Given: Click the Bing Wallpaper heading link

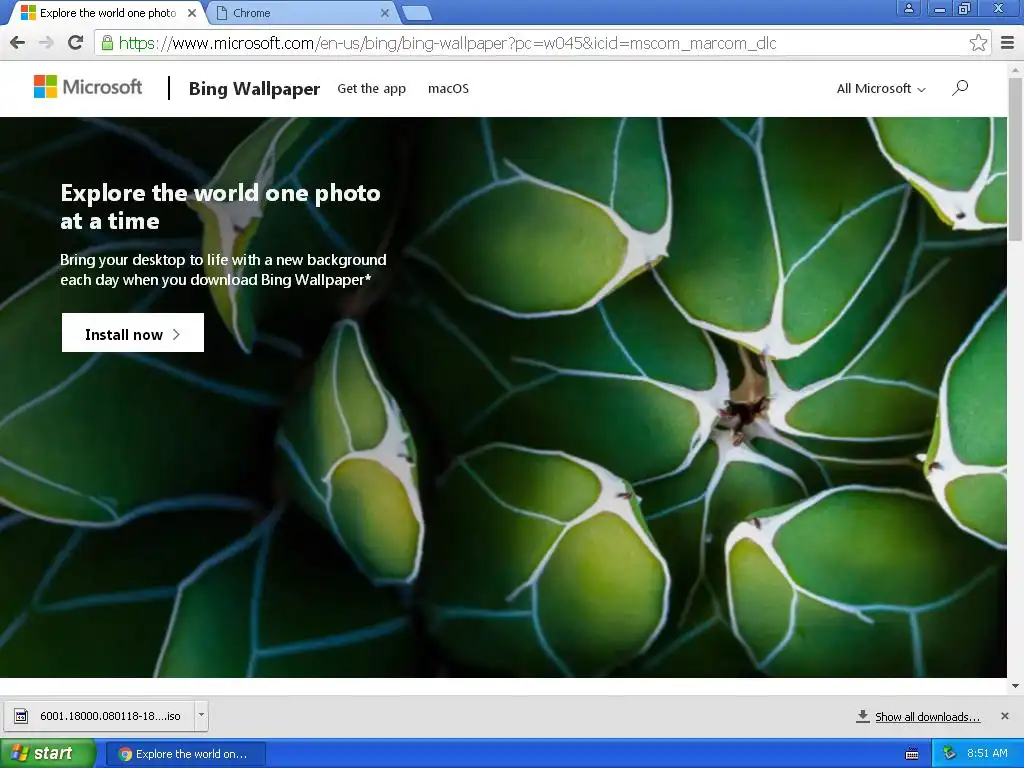Looking at the screenshot, I should [254, 88].
